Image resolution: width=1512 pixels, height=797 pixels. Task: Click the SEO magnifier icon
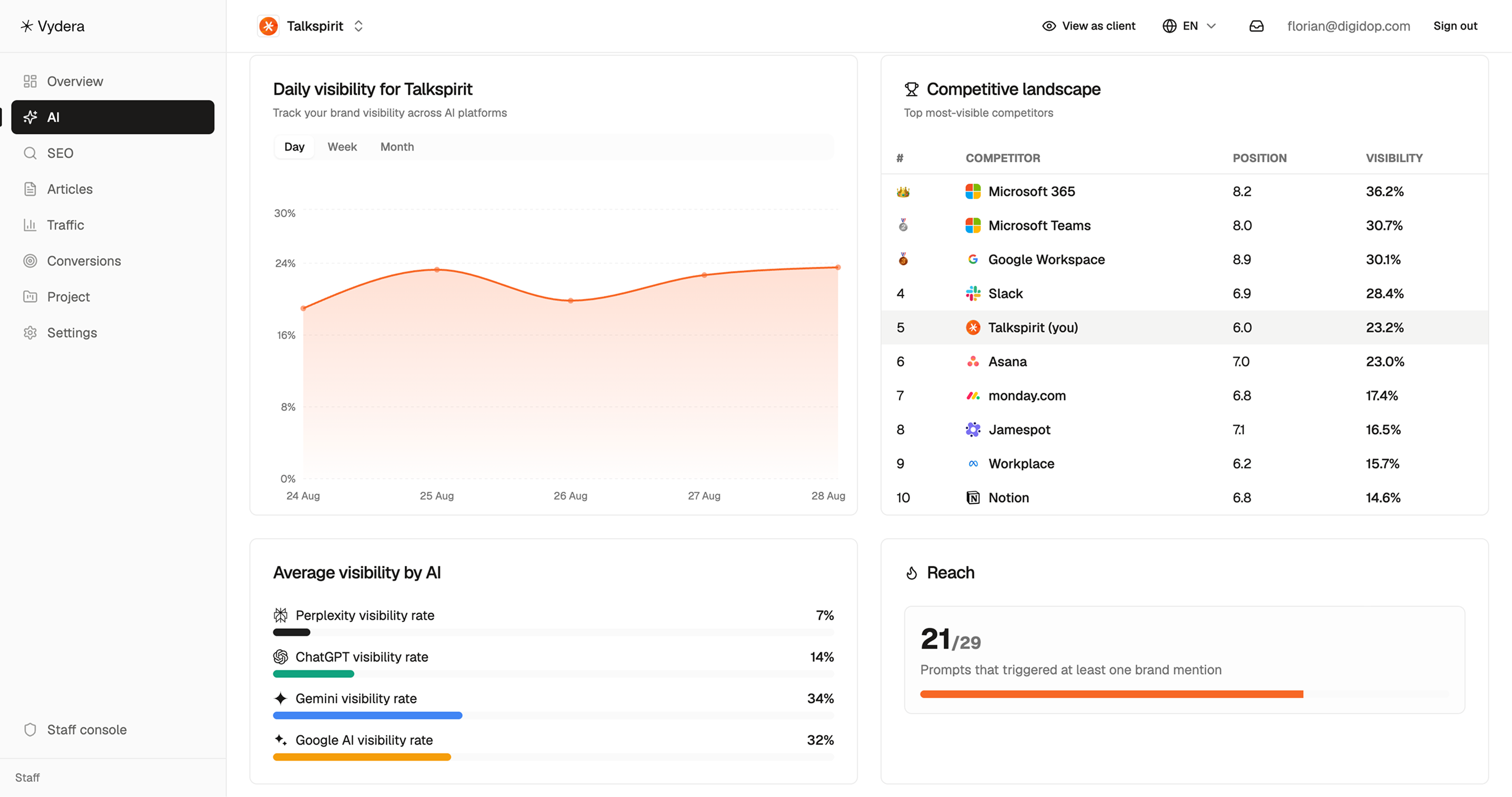click(30, 153)
